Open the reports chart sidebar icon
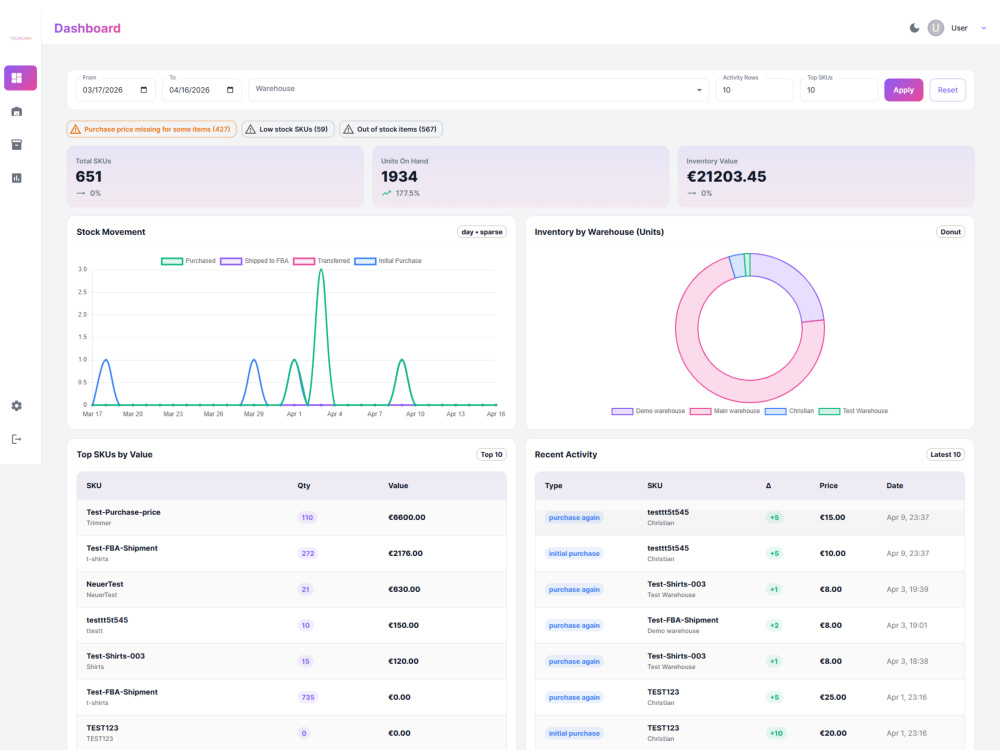The image size is (1000, 750). (x=17, y=178)
